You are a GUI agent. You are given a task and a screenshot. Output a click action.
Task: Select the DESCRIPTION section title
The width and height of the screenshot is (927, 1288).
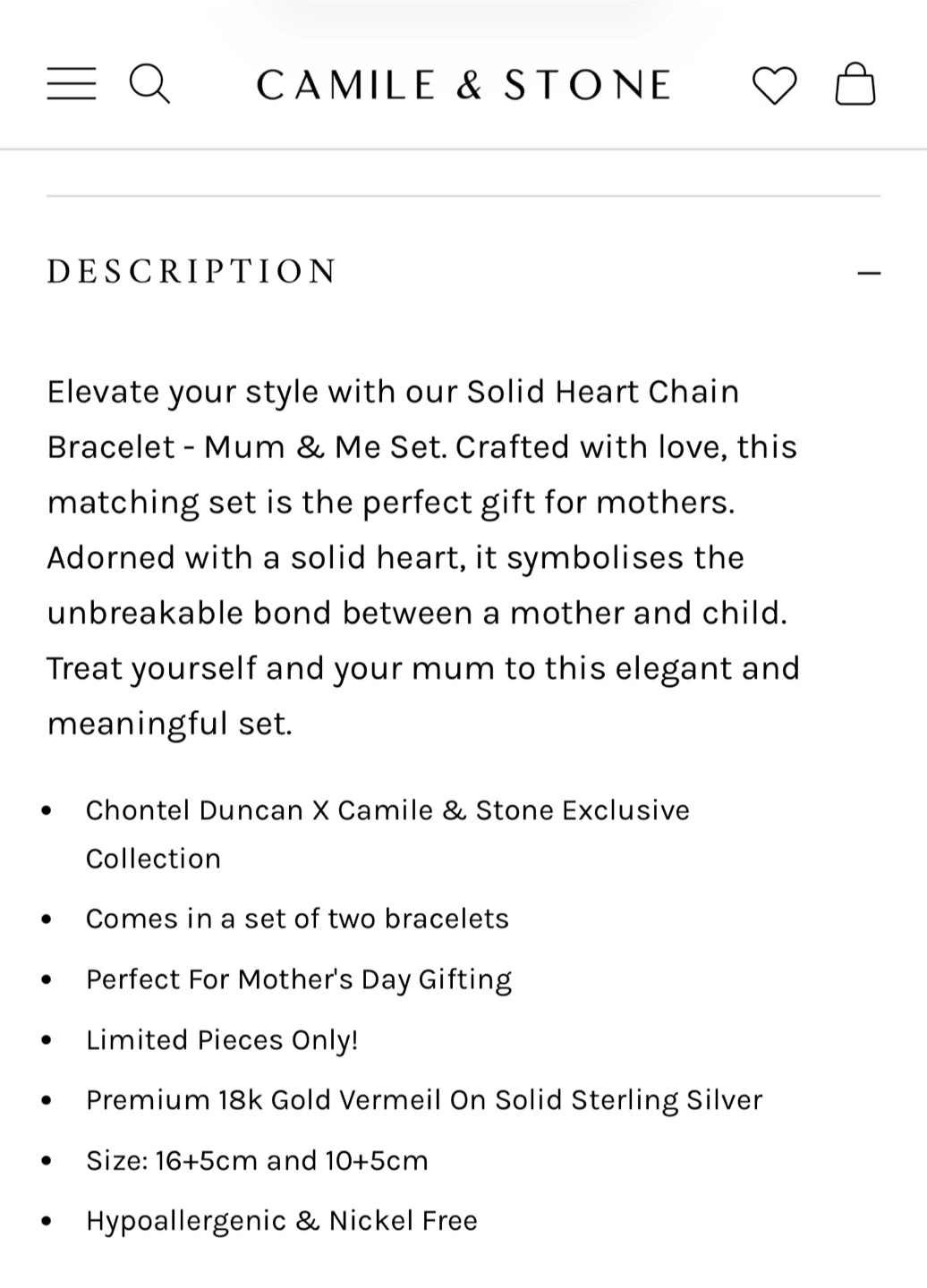[x=191, y=270]
